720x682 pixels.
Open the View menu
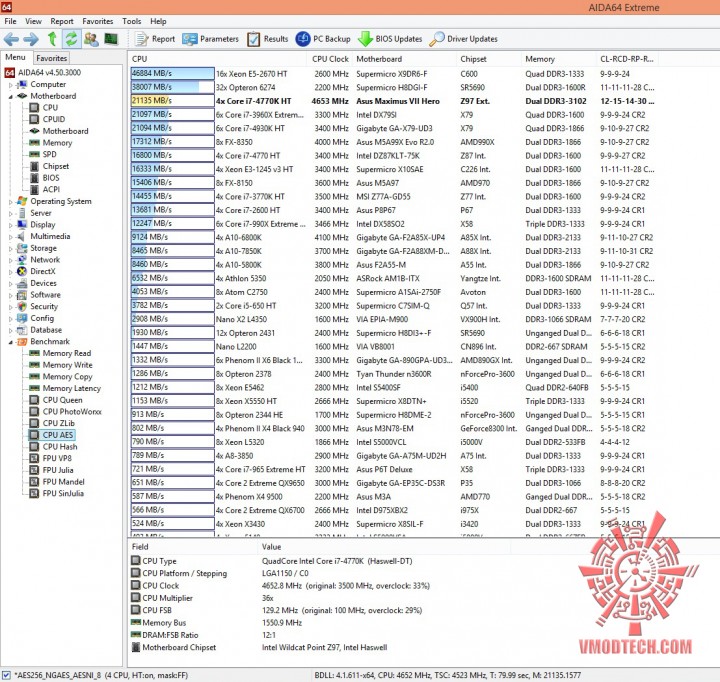(x=33, y=21)
